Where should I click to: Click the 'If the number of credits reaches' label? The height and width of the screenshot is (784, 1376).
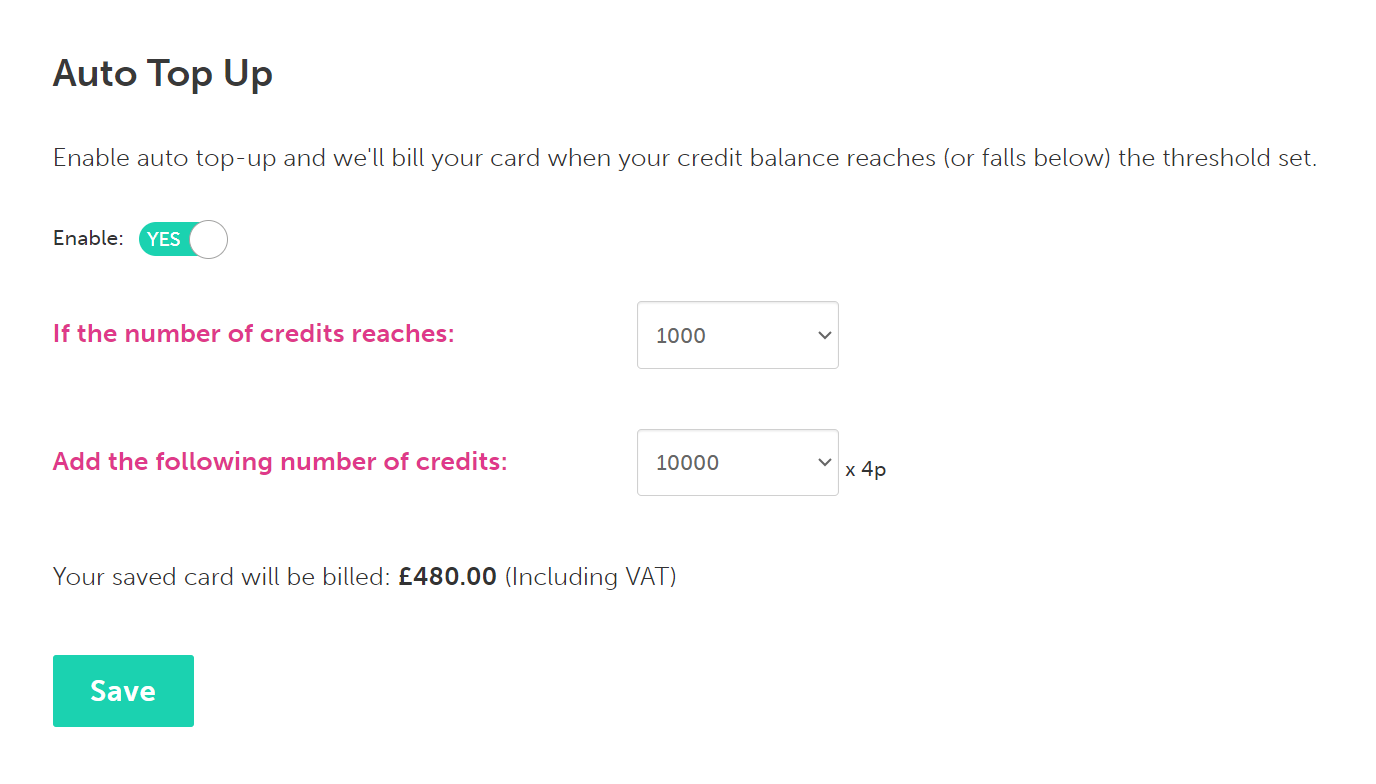coord(253,334)
